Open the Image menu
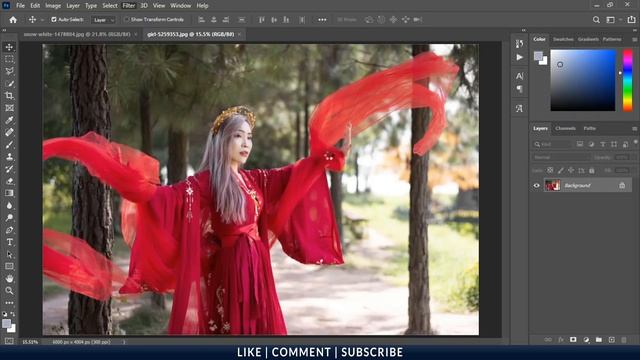 pos(53,6)
